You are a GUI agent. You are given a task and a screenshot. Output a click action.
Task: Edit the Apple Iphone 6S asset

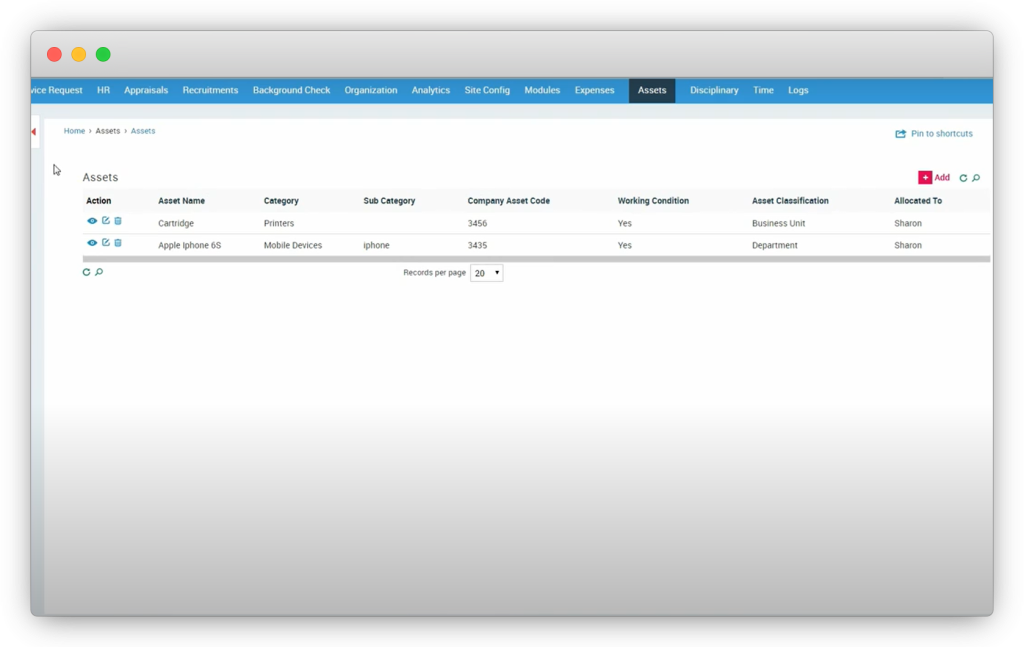pos(105,243)
